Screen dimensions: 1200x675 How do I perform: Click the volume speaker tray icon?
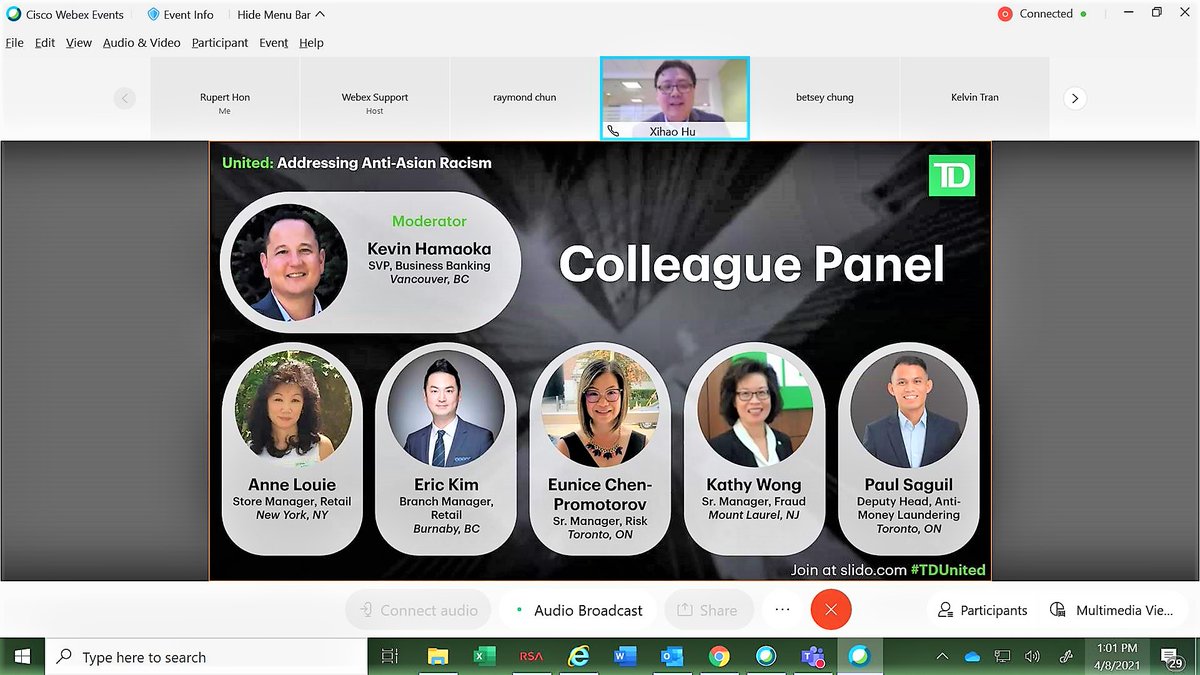[x=1032, y=657]
